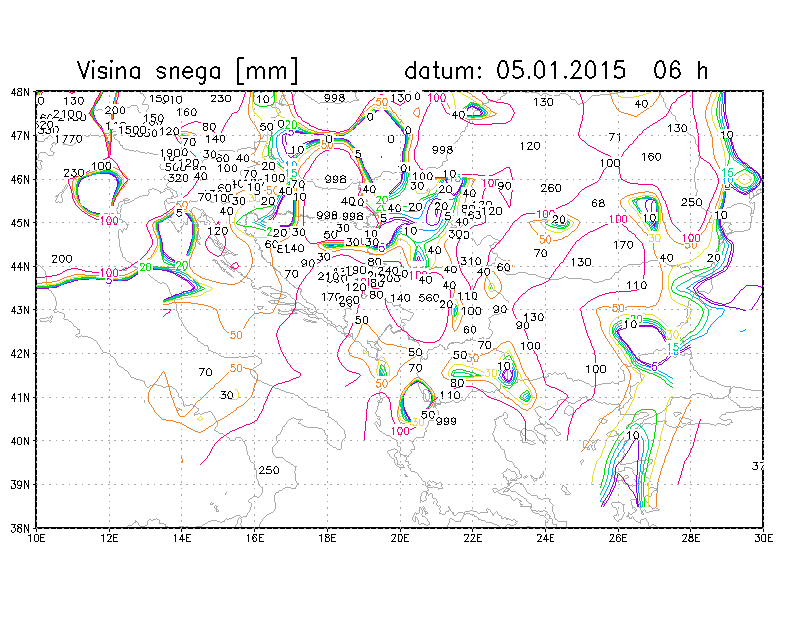Click the 18E longitude label
Screen dimensions: 800x618
pos(327,538)
